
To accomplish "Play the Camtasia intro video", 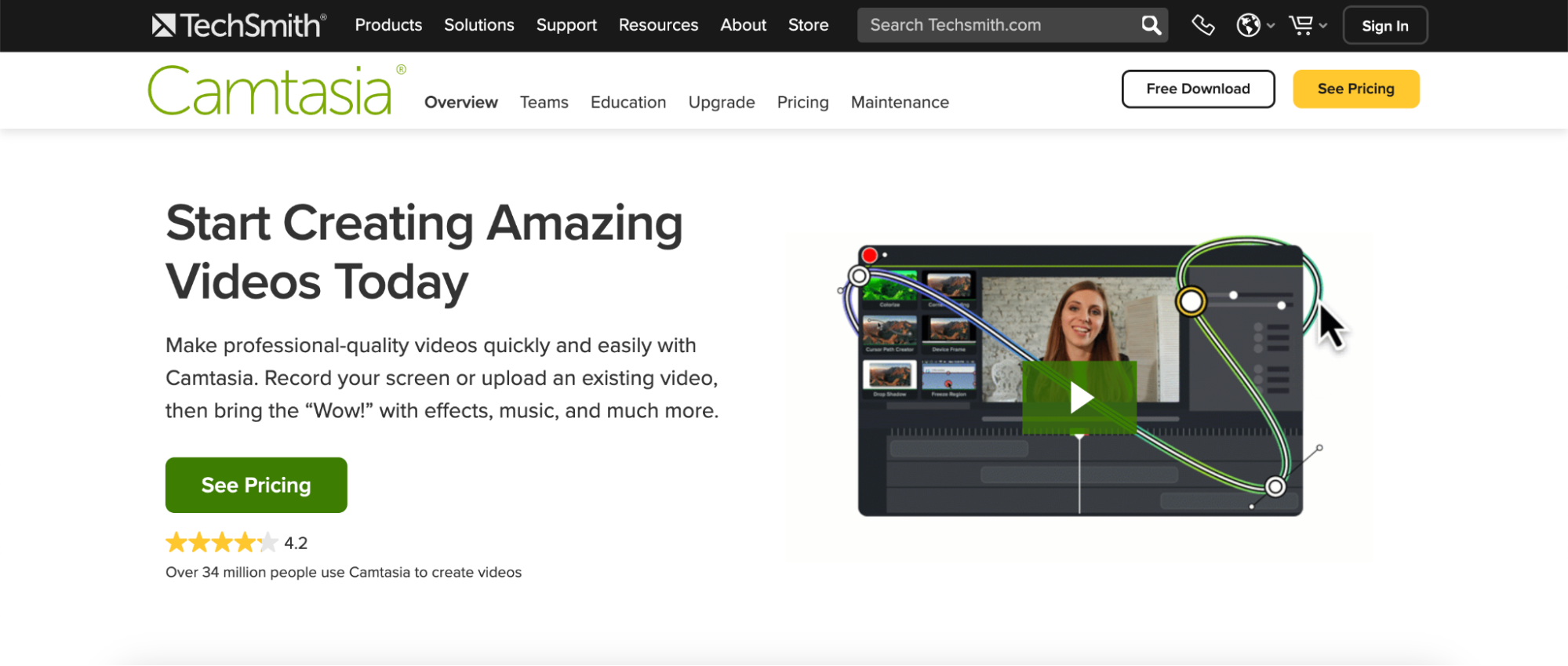I will tap(1080, 397).
